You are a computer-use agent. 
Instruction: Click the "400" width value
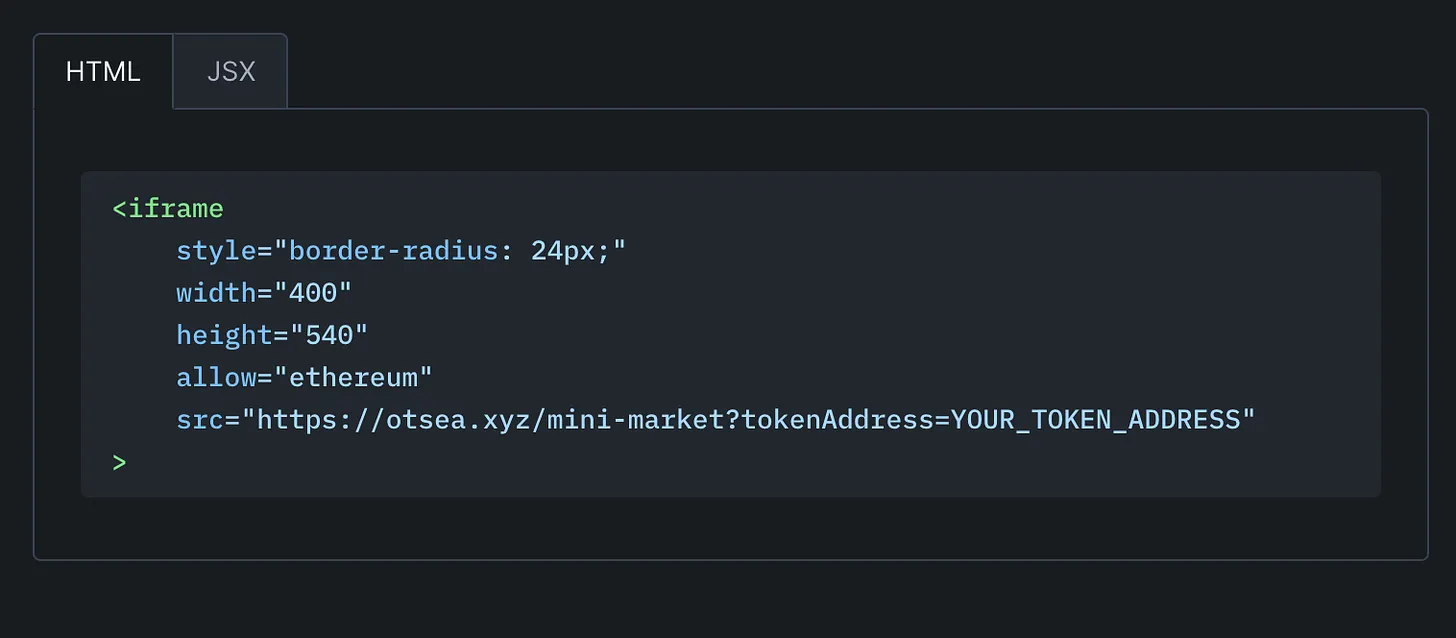pyautogui.click(x=313, y=293)
